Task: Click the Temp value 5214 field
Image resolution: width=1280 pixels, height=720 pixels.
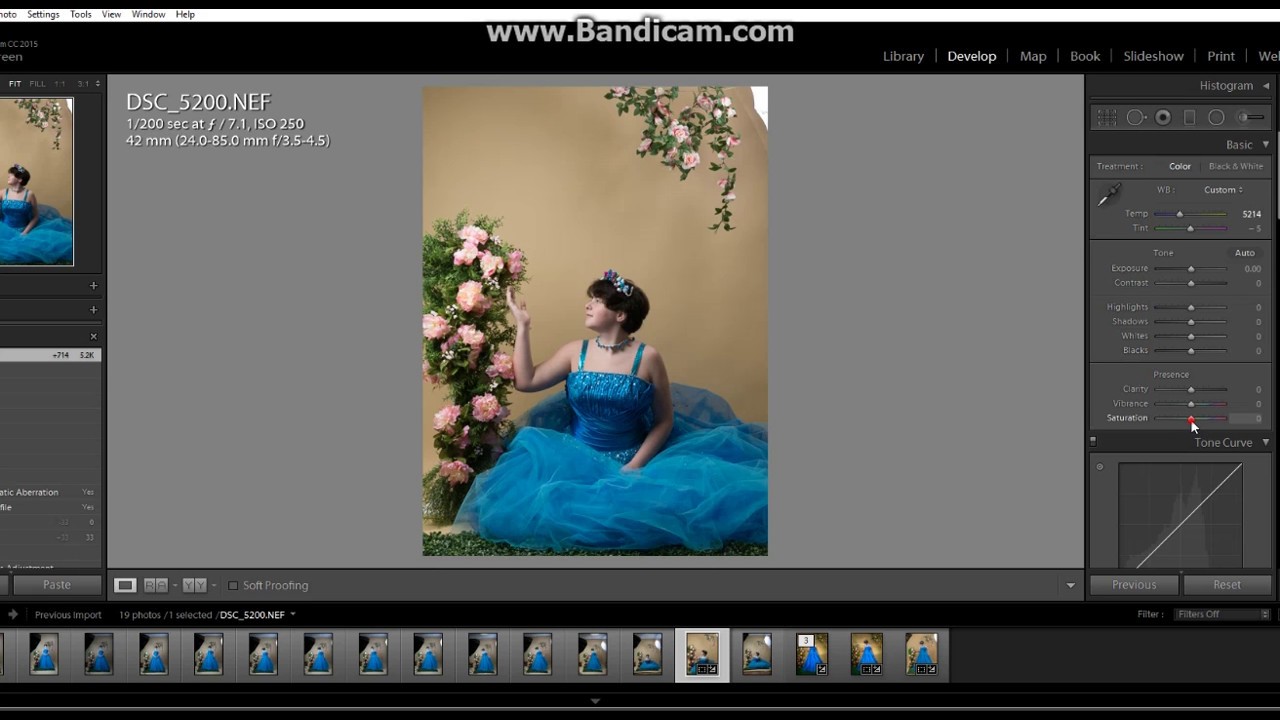Action: pyautogui.click(x=1251, y=214)
